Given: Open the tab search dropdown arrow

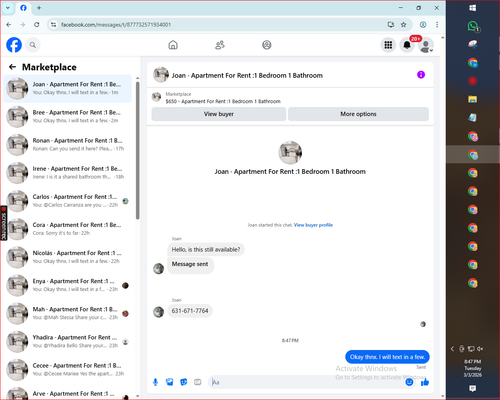Looking at the screenshot, I should tap(8, 8).
